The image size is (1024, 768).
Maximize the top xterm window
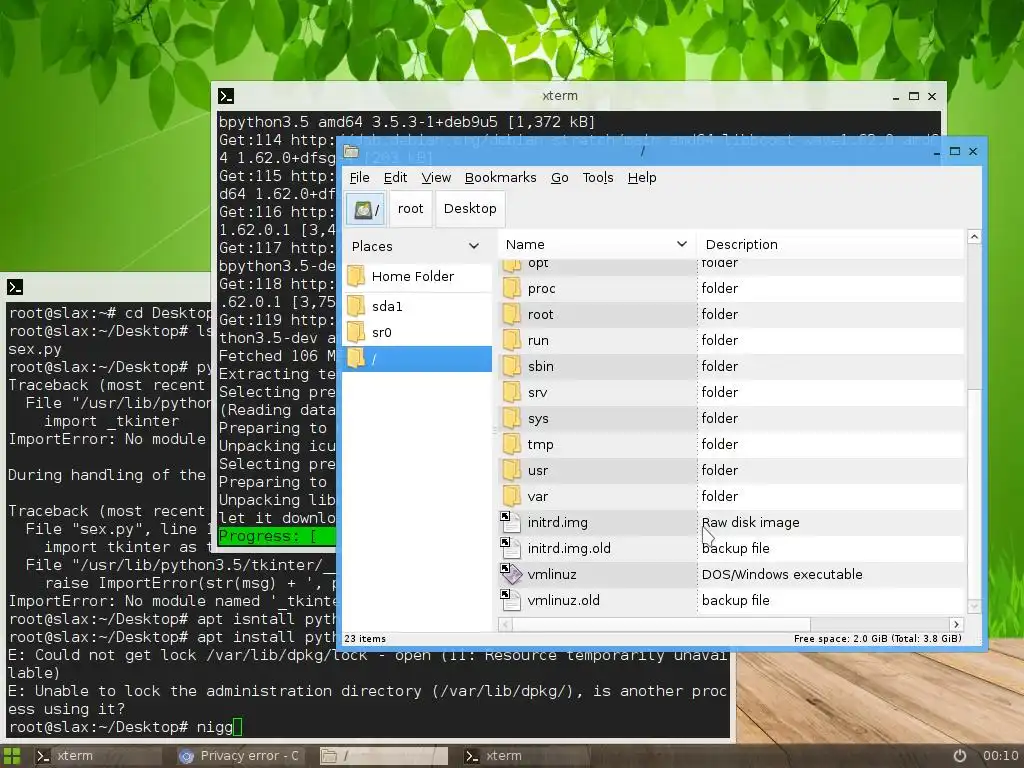coord(914,96)
